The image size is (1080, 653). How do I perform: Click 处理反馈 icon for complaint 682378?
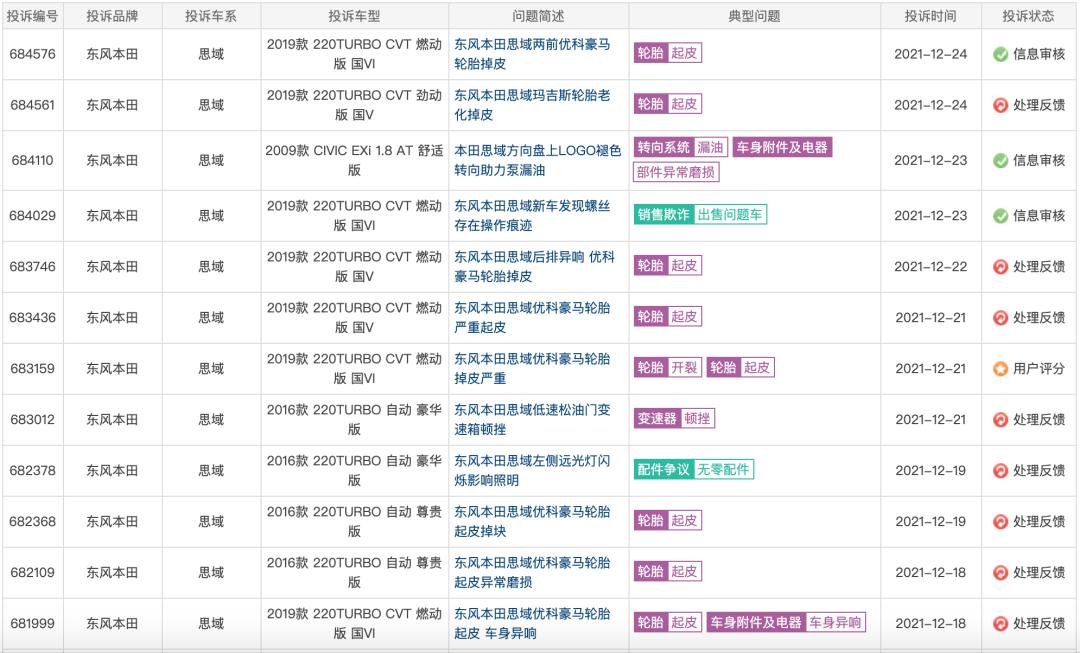[1000, 470]
